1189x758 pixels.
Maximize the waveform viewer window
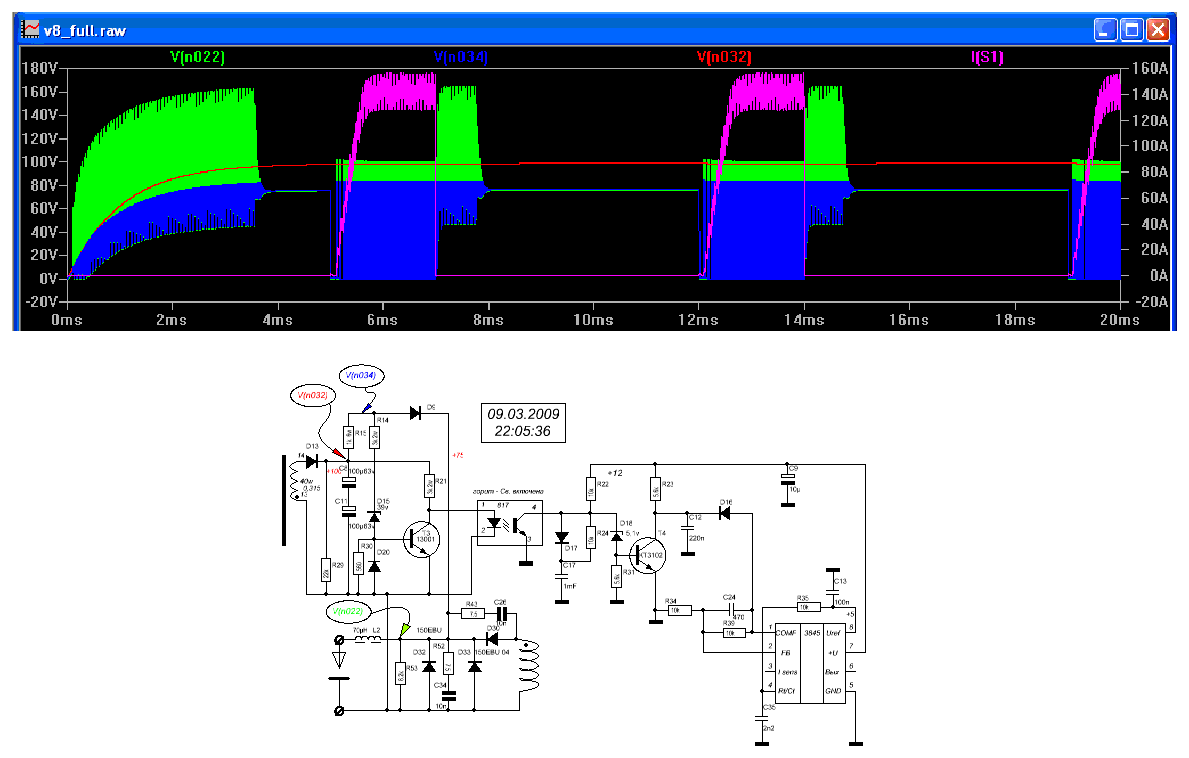click(x=1132, y=30)
